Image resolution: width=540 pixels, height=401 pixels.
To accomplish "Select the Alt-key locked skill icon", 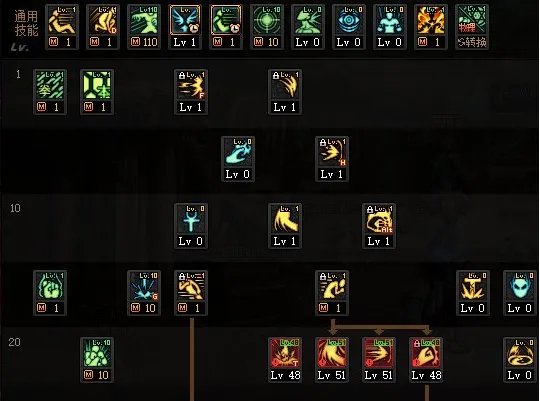I will pyautogui.click(x=379, y=219).
